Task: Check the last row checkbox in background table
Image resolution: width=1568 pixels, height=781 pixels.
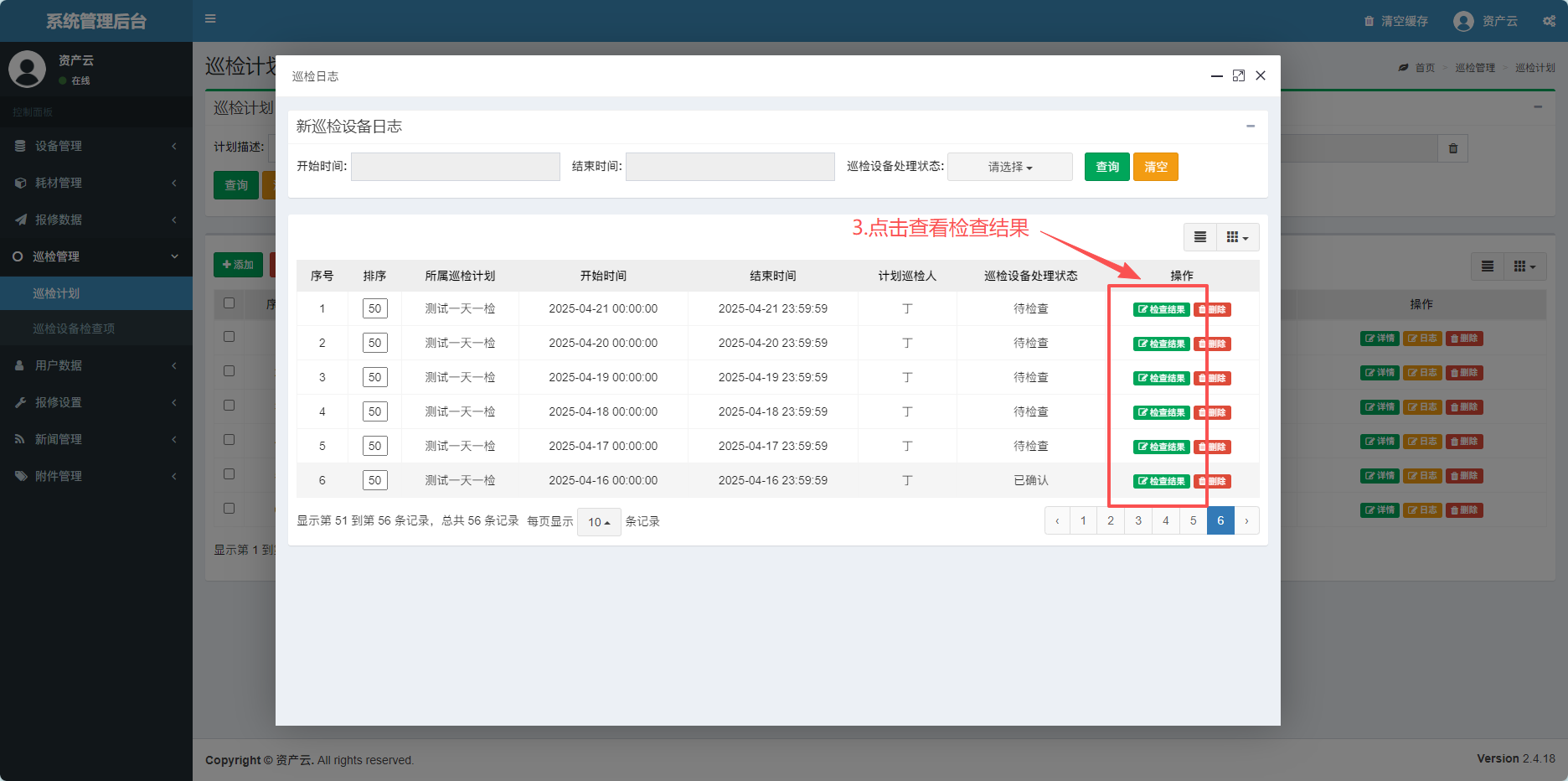Action: 229,509
